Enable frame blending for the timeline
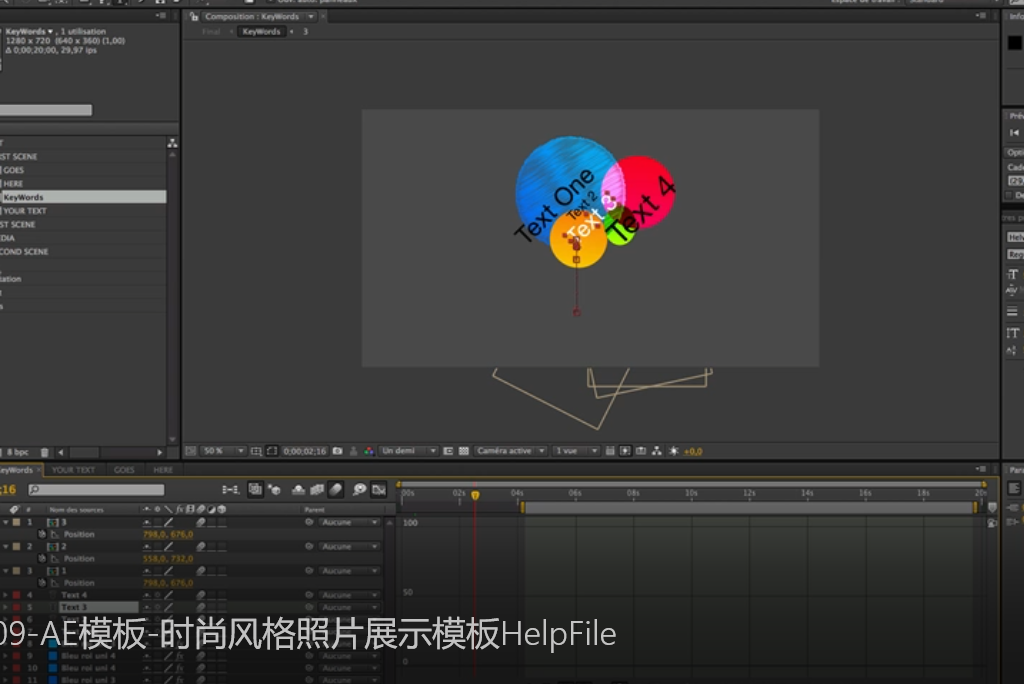This screenshot has width=1024, height=684. [x=317, y=489]
